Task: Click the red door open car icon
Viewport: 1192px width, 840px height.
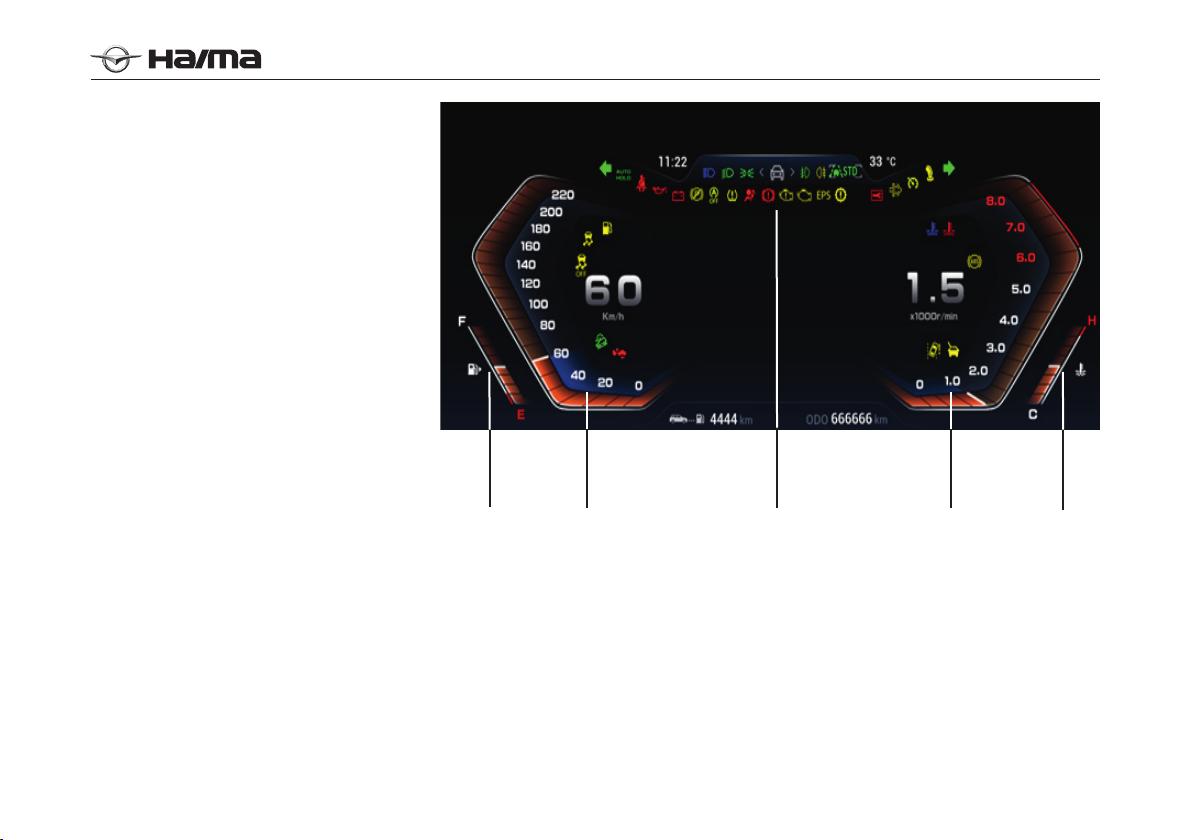Action: 620,352
